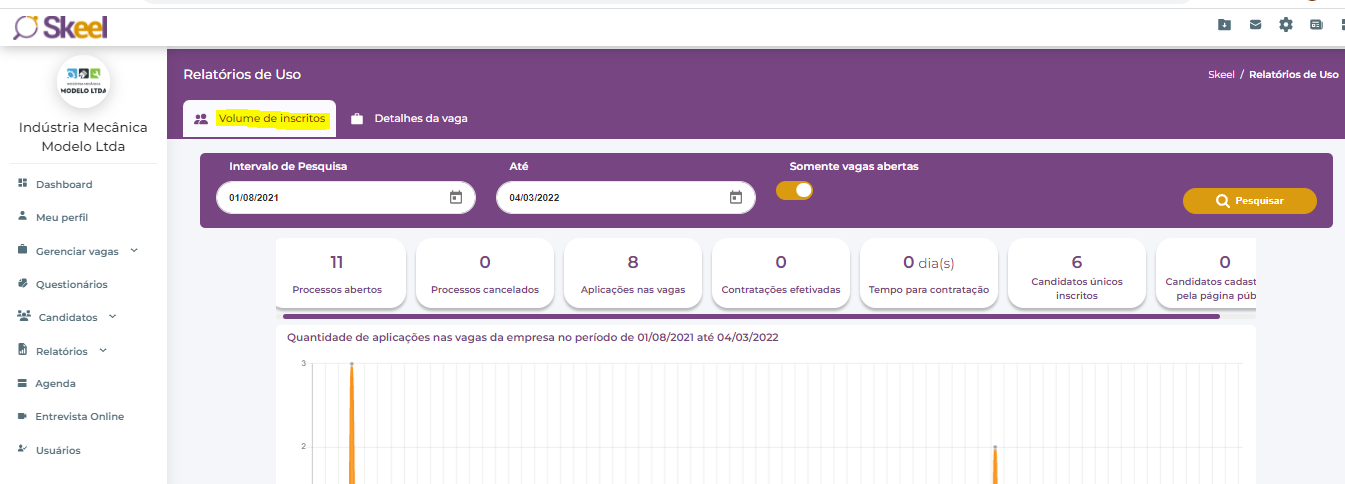Open calendar picker for Até date
Image resolution: width=1345 pixels, height=484 pixels.
[x=735, y=197]
